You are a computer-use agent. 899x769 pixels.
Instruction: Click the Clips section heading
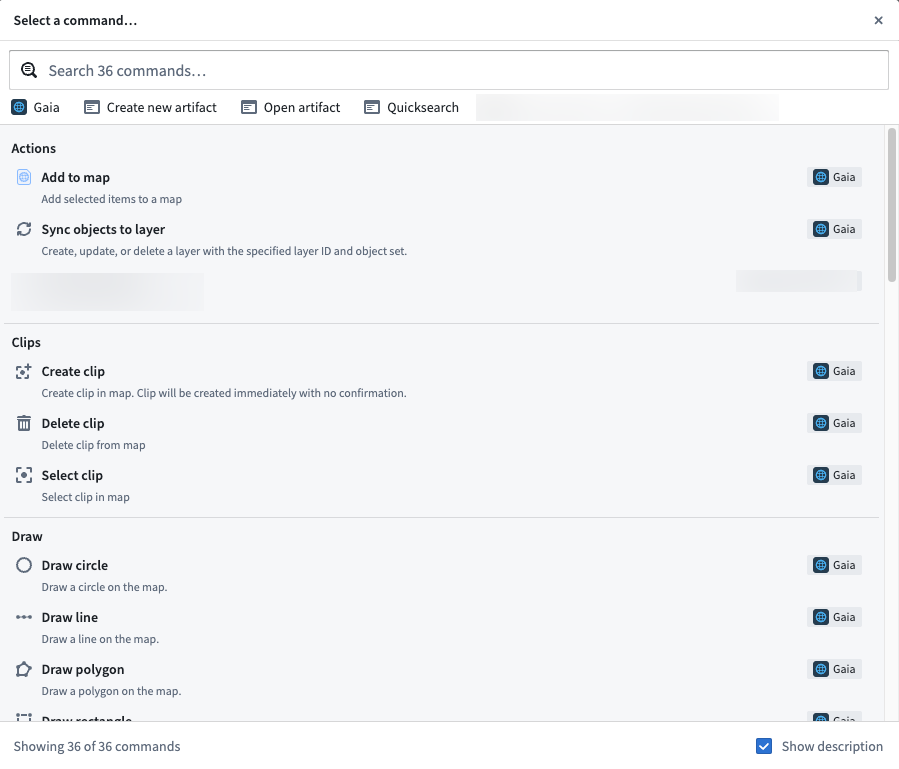(x=26, y=342)
